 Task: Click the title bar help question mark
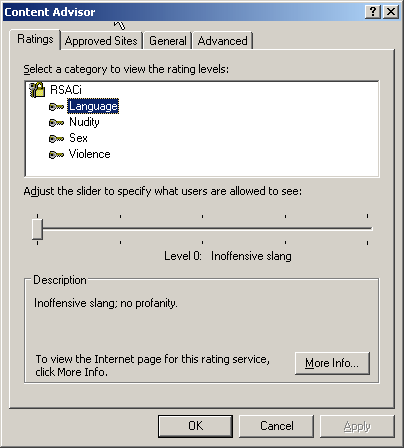point(373,12)
